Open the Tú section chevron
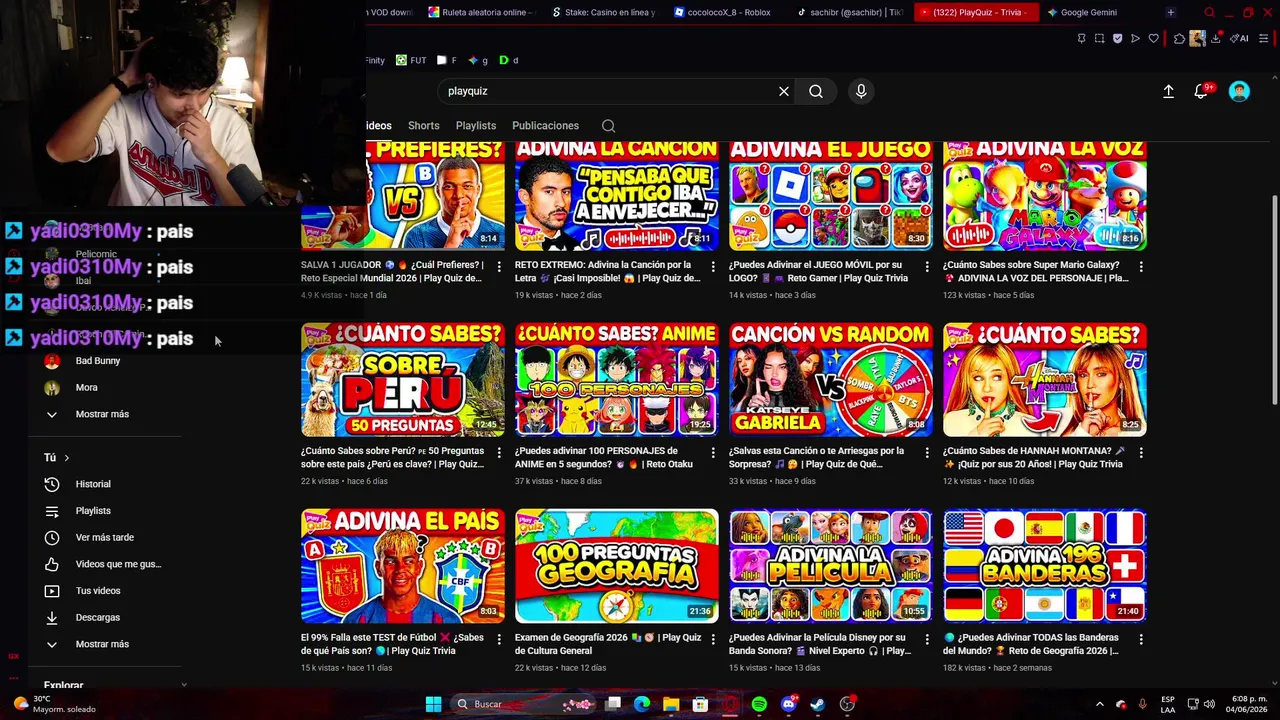The image size is (1280, 720). (x=67, y=458)
